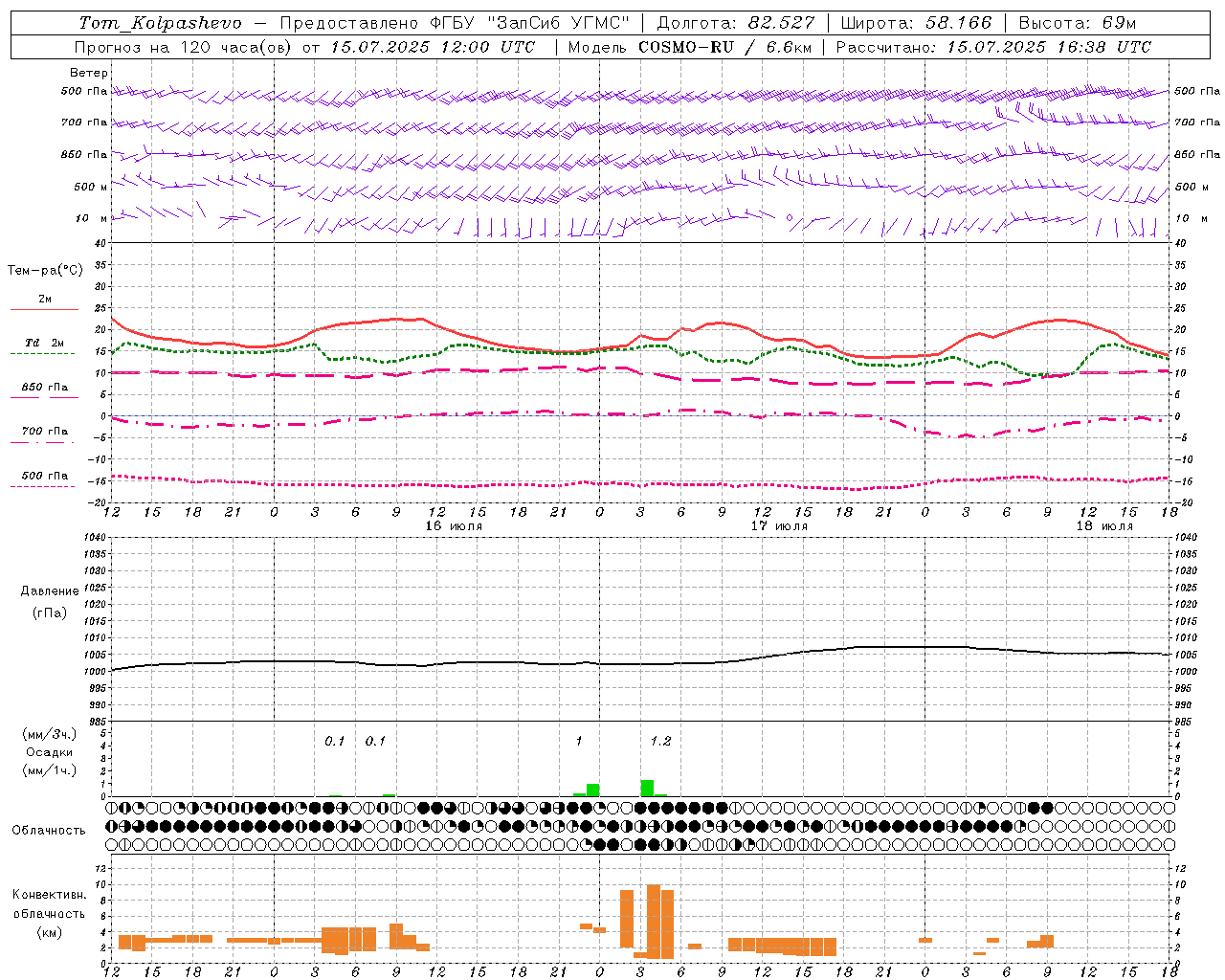This screenshot has height=980, width=1225.
Task: Click the Конвективн. convective cloud label
Action: [x=49, y=895]
